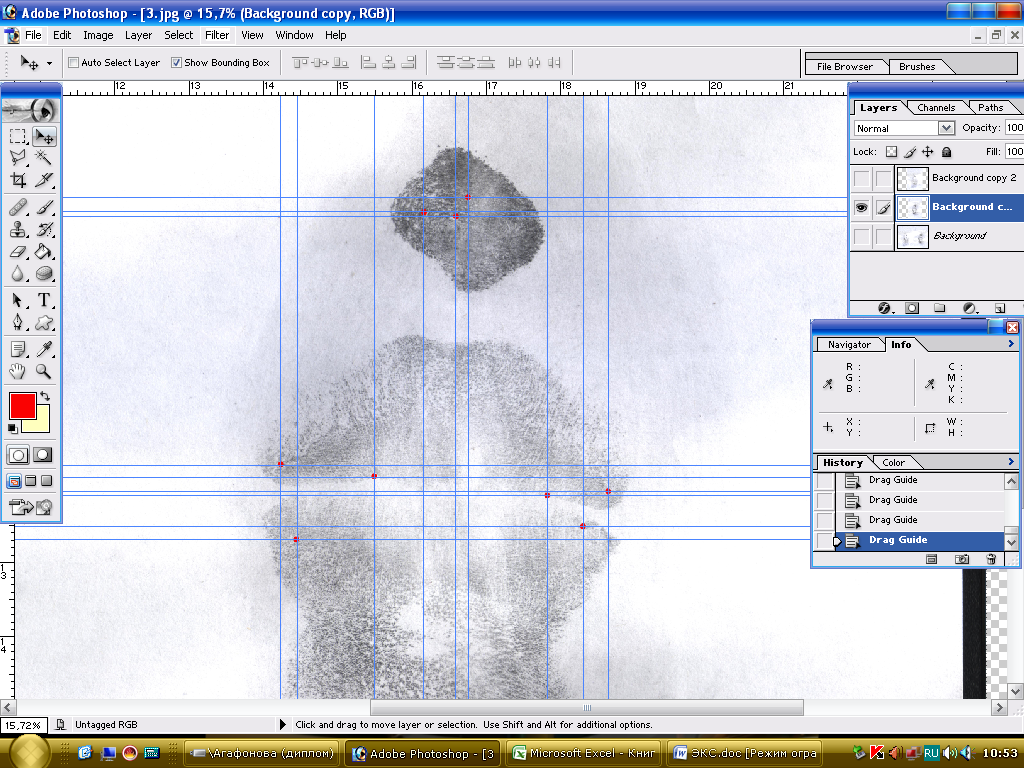
Task: Select the Hand tool
Action: coord(18,371)
